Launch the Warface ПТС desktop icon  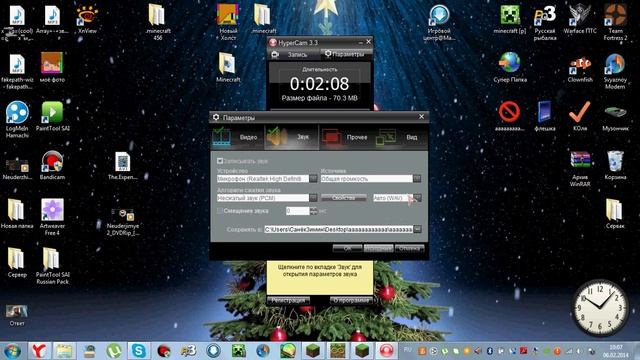pos(580,19)
